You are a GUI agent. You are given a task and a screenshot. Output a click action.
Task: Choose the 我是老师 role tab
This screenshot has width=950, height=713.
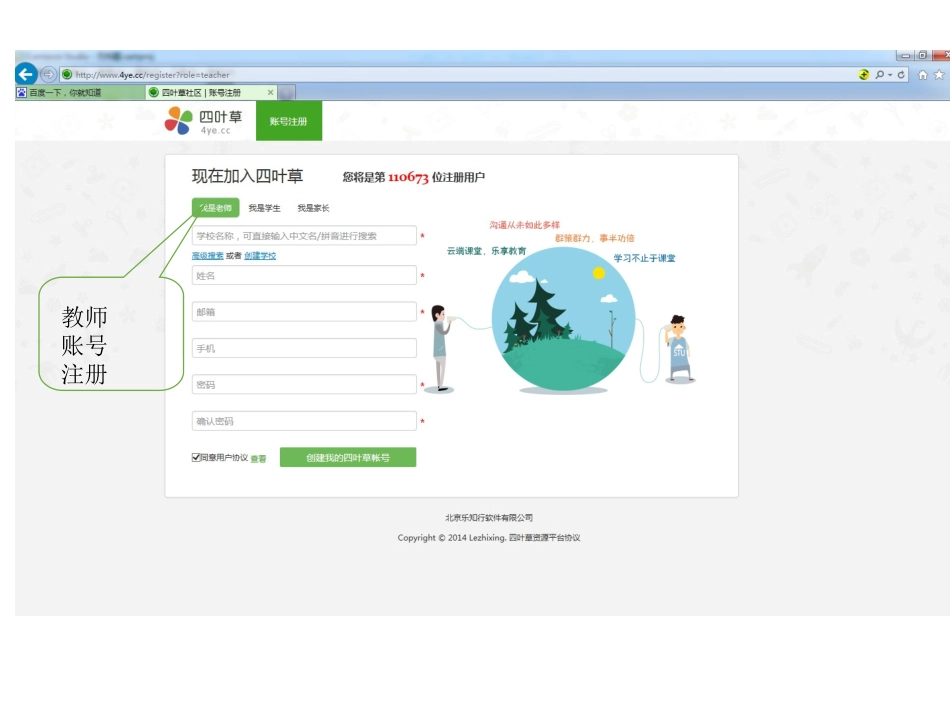click(x=216, y=208)
